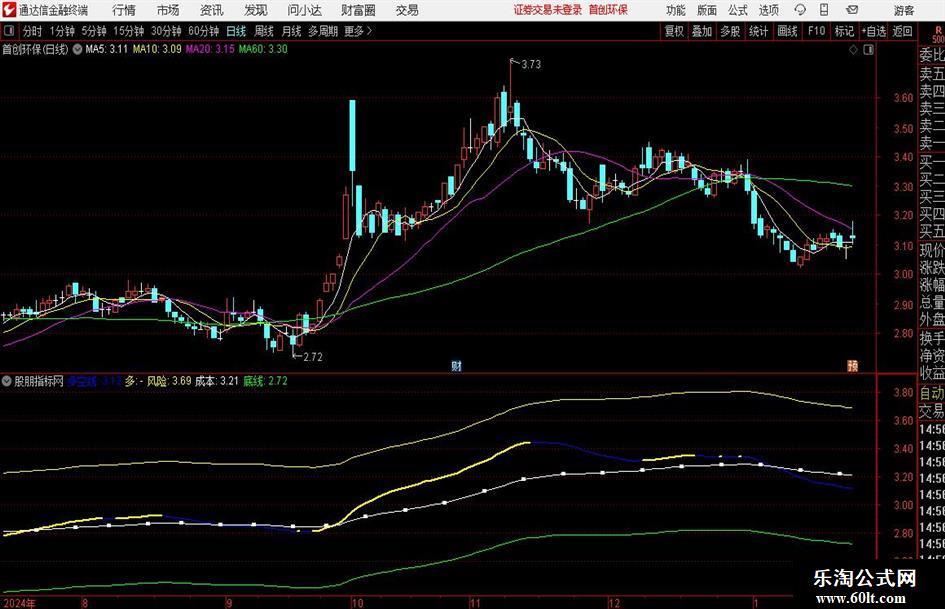Switch to 5分钟 period
The width and height of the screenshot is (945, 609).
94,31
